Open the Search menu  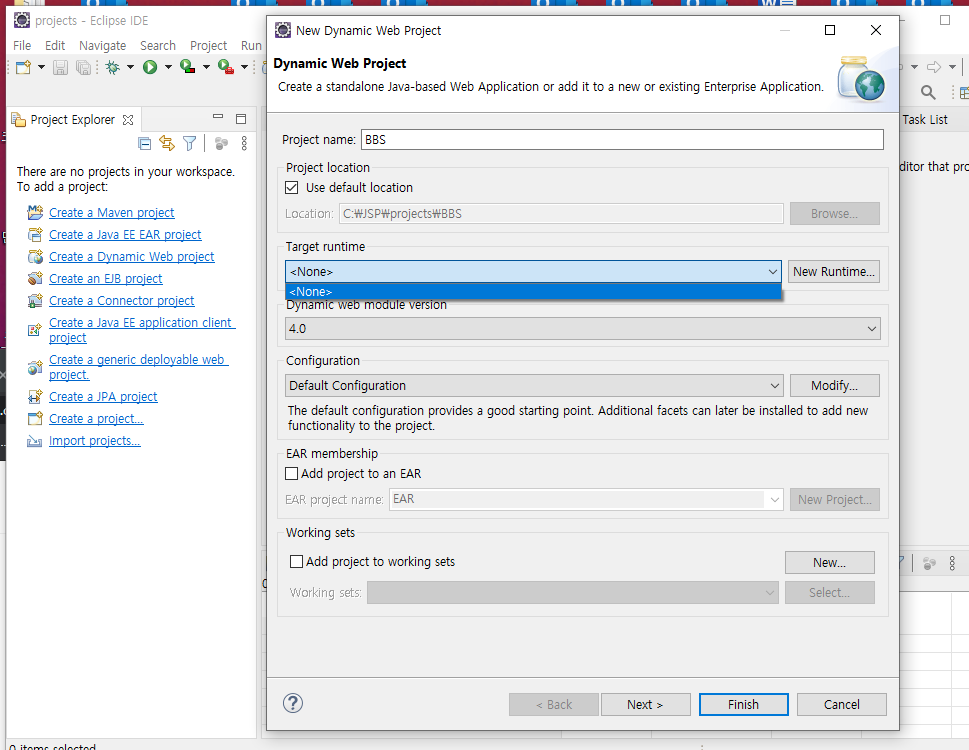point(158,46)
